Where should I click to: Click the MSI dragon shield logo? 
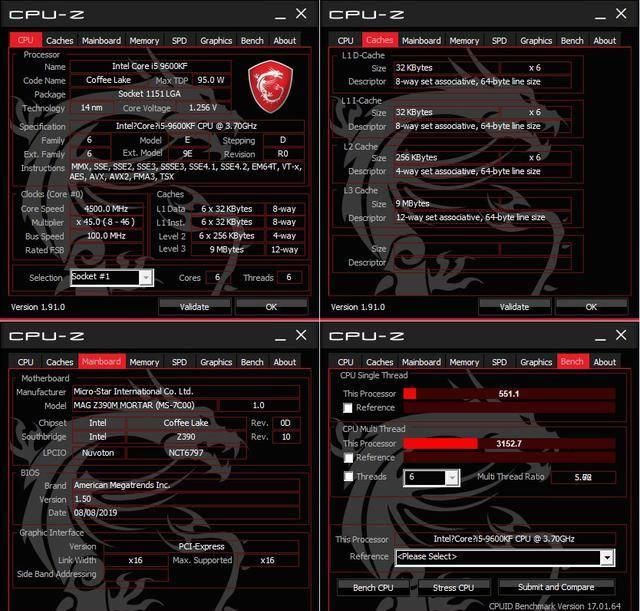(270, 87)
